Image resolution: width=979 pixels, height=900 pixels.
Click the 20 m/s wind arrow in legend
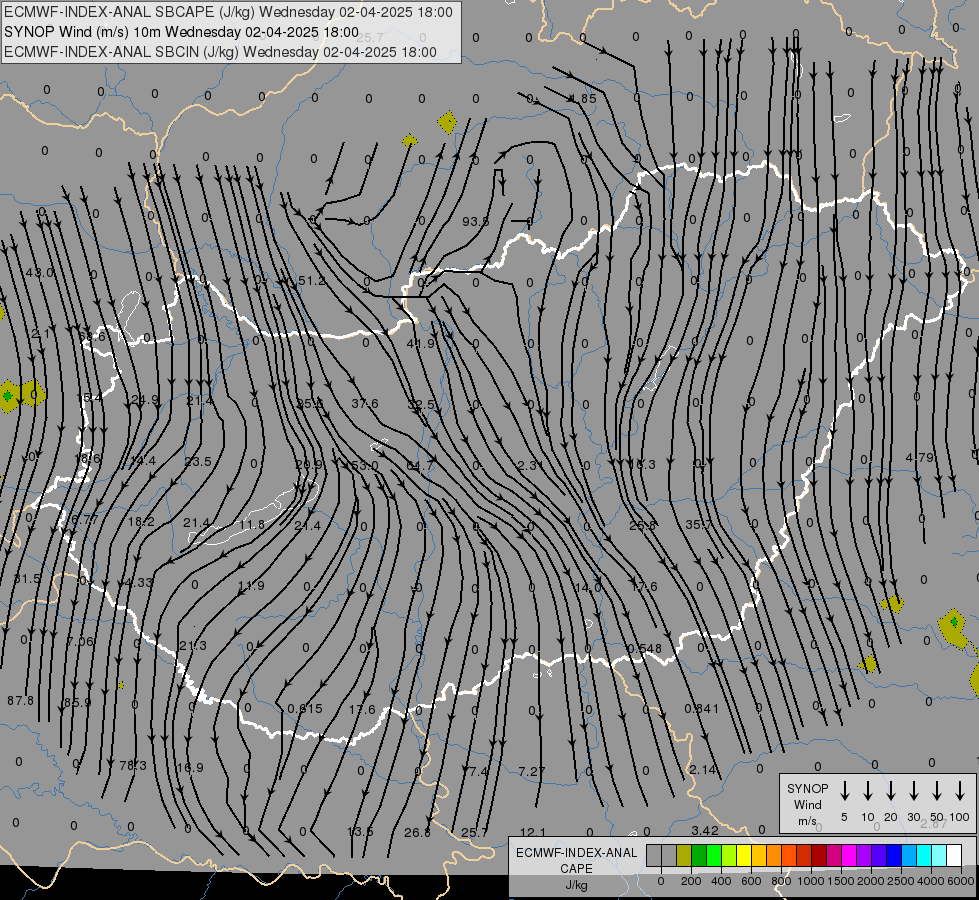[x=890, y=791]
